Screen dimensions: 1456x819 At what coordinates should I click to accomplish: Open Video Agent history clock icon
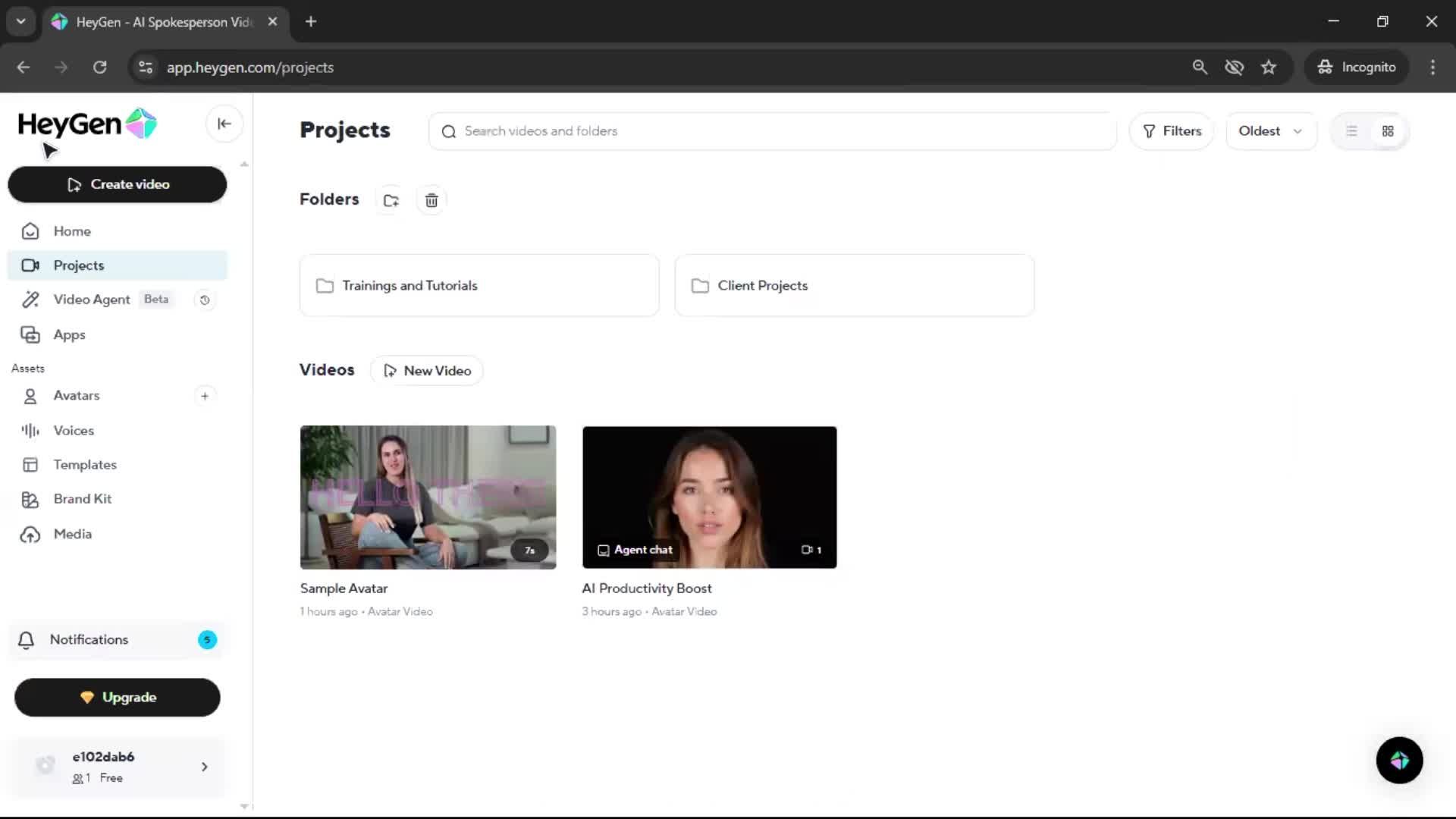pyautogui.click(x=204, y=300)
